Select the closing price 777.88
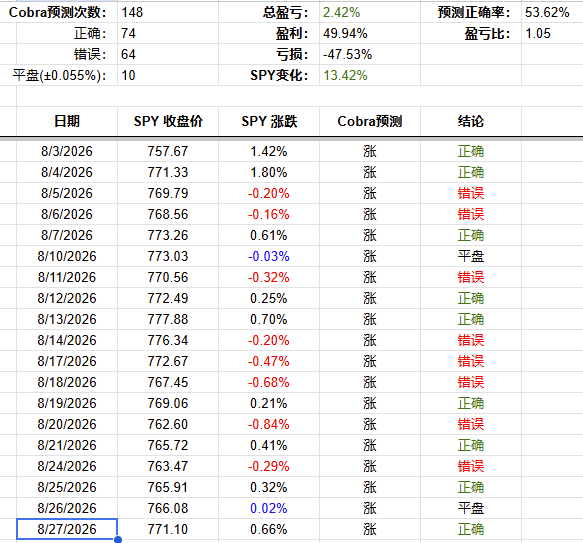Image resolution: width=583 pixels, height=543 pixels. click(x=168, y=319)
